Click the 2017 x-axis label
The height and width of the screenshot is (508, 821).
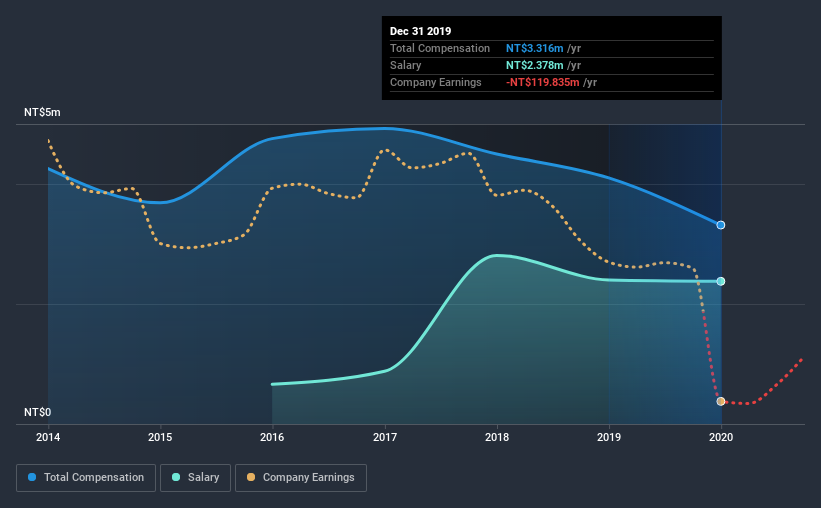click(385, 437)
